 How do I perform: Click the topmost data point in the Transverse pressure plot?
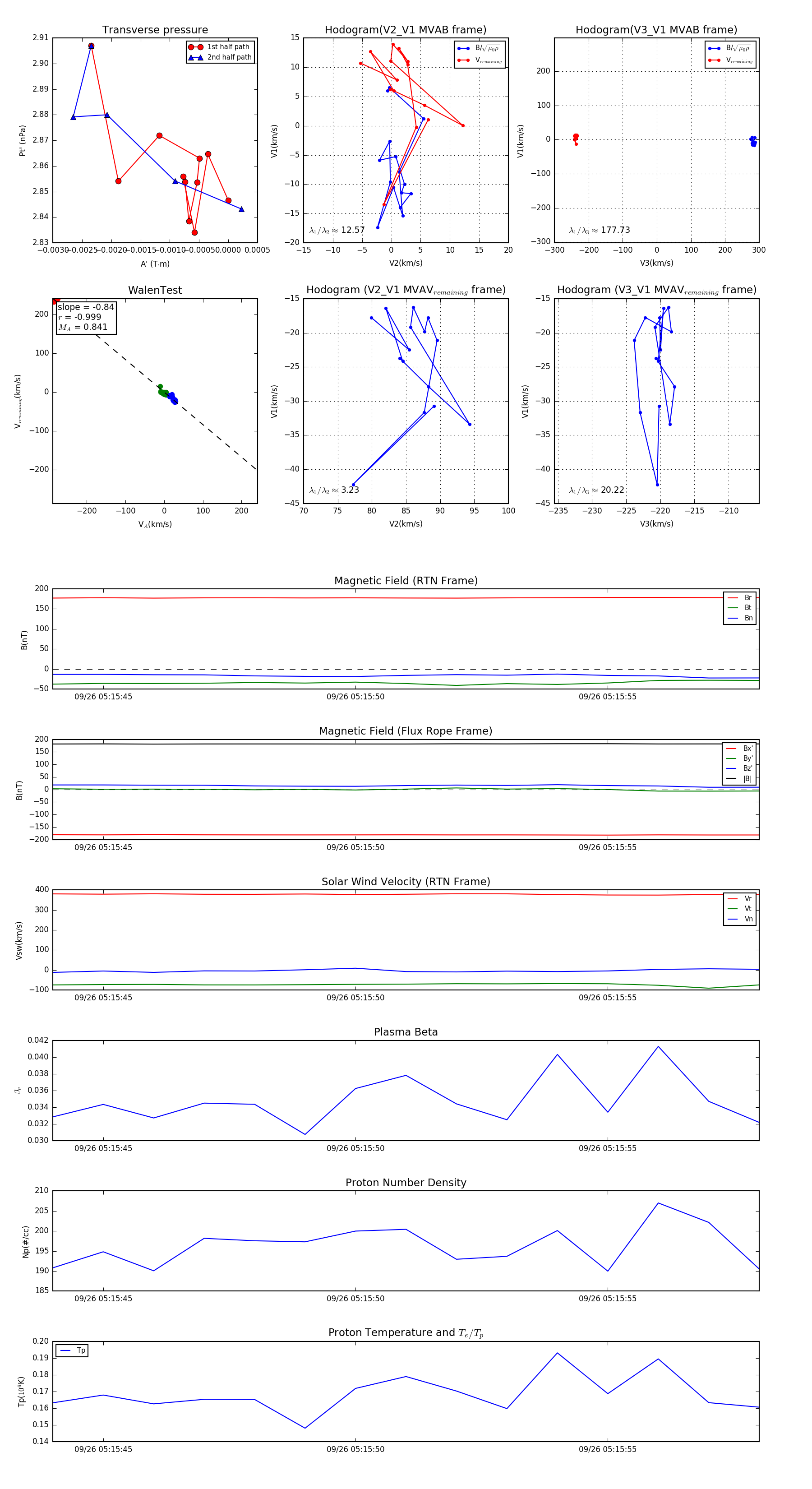click(x=91, y=46)
